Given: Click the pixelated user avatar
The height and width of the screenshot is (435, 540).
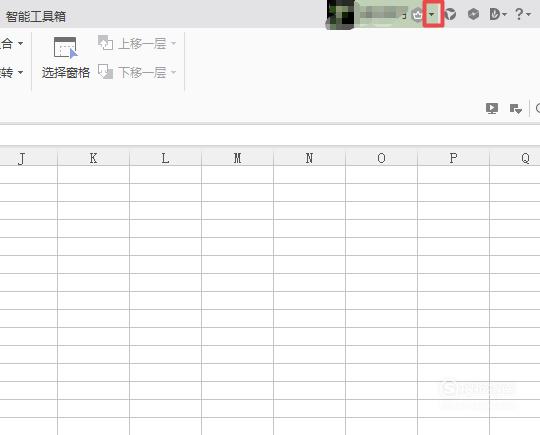Looking at the screenshot, I should (x=340, y=14).
